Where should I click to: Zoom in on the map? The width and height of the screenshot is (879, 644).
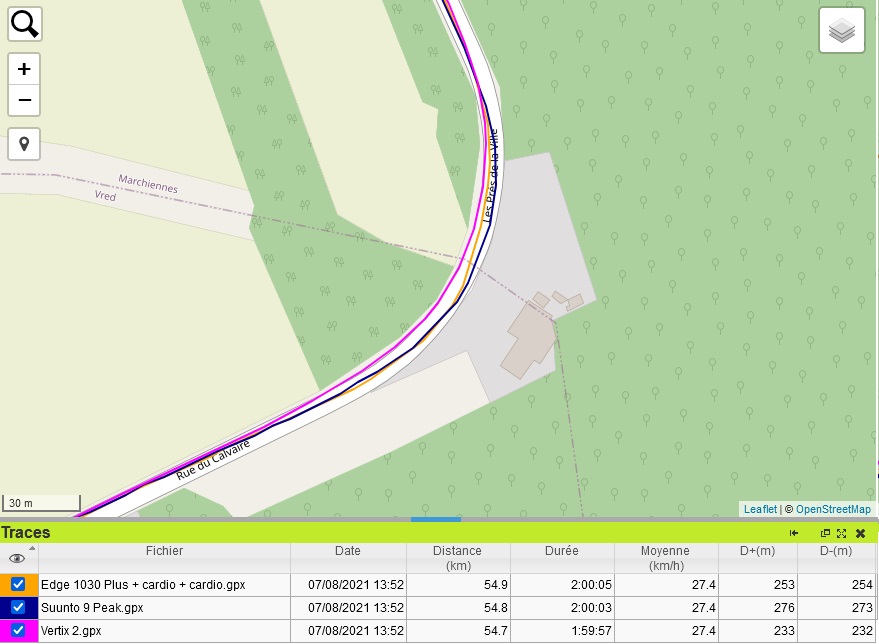click(24, 70)
